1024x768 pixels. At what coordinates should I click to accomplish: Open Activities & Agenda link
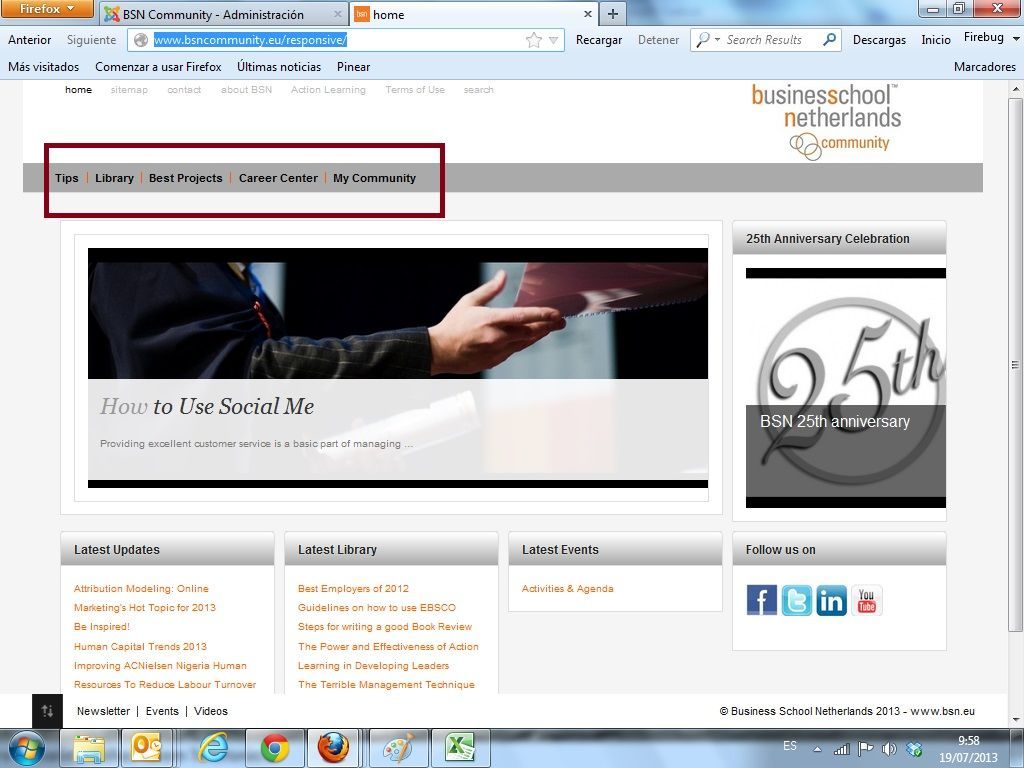coord(568,588)
